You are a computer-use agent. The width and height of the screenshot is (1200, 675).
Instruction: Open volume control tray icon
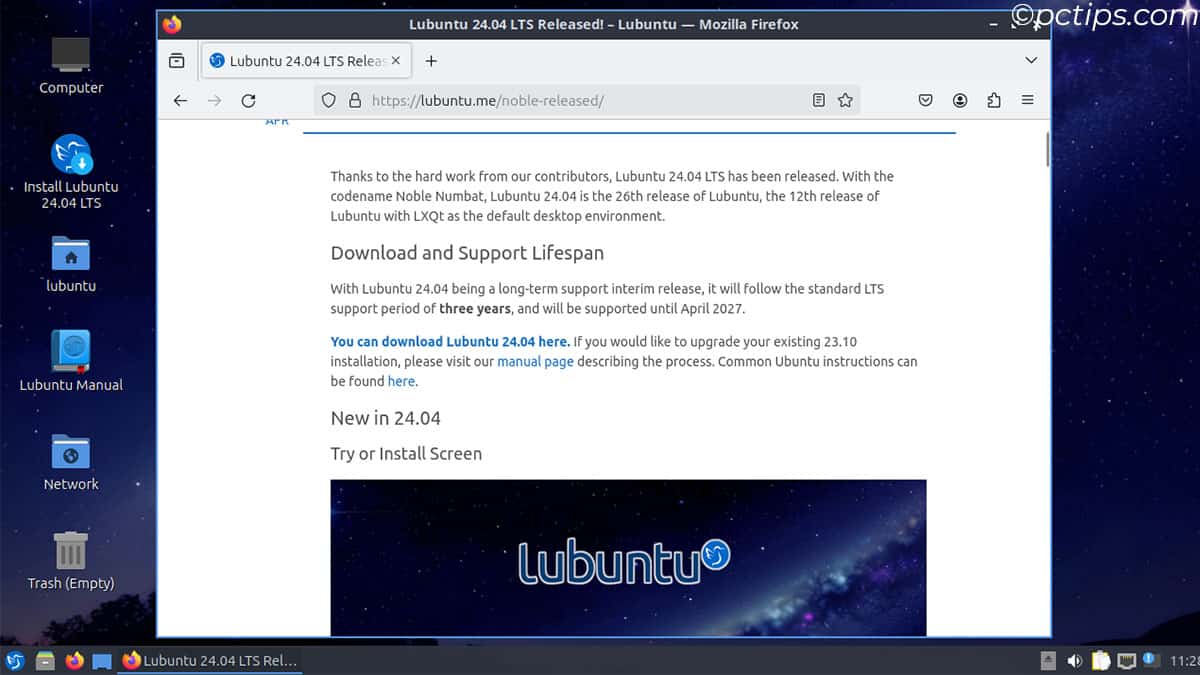click(1074, 660)
